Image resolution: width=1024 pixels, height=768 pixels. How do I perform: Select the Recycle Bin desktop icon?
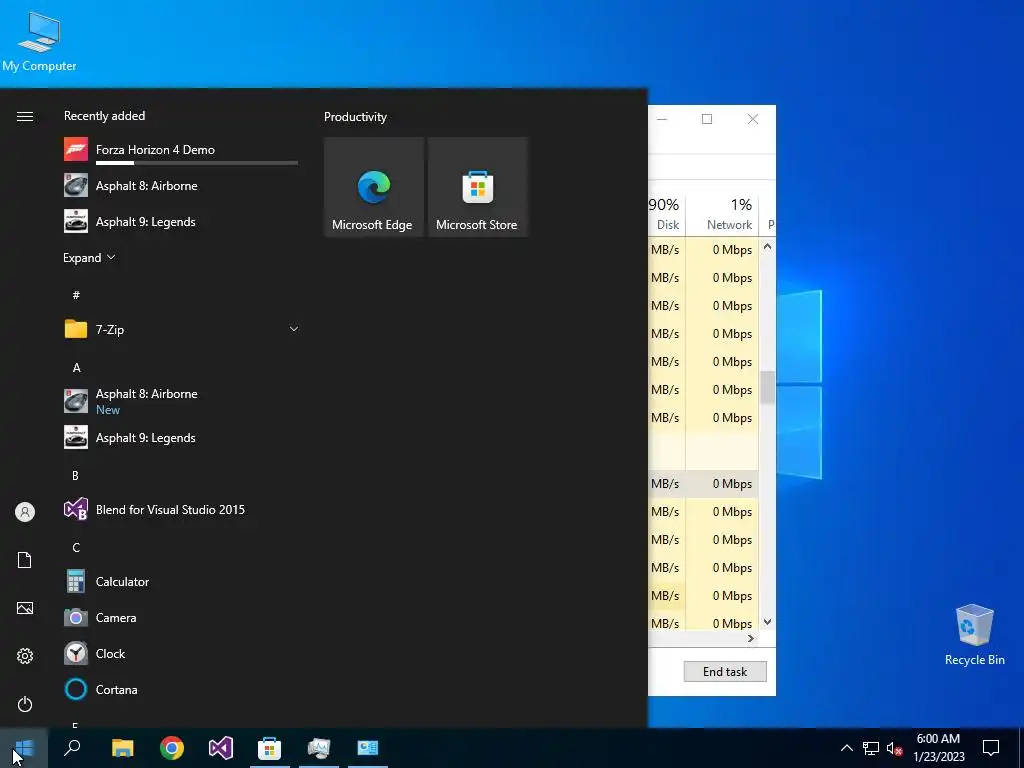tap(974, 635)
